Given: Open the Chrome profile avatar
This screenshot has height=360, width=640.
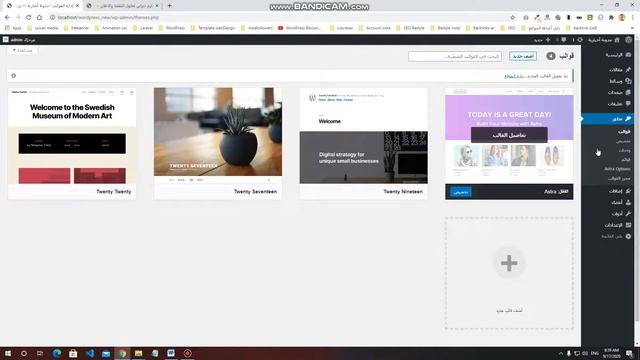Looking at the screenshot, I should 622,18.
